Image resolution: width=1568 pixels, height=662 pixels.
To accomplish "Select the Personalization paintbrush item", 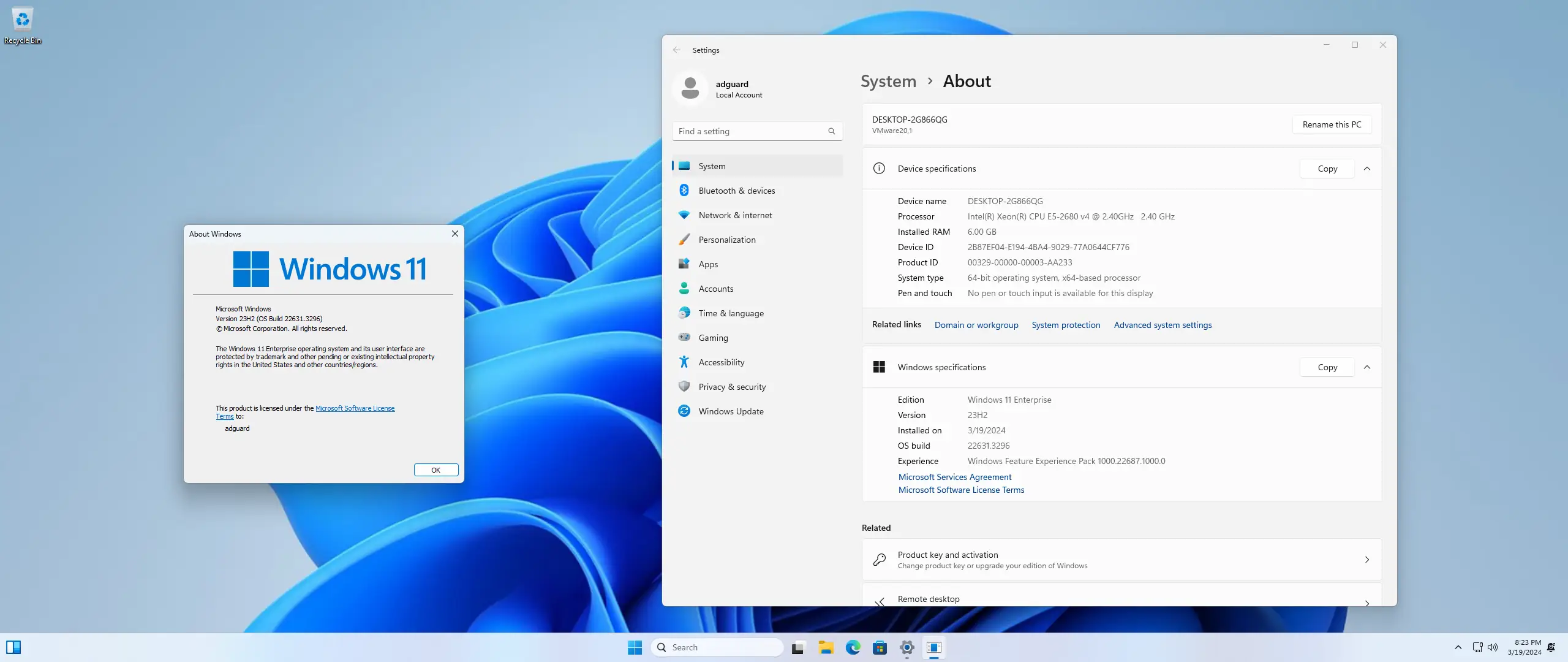I will [726, 240].
